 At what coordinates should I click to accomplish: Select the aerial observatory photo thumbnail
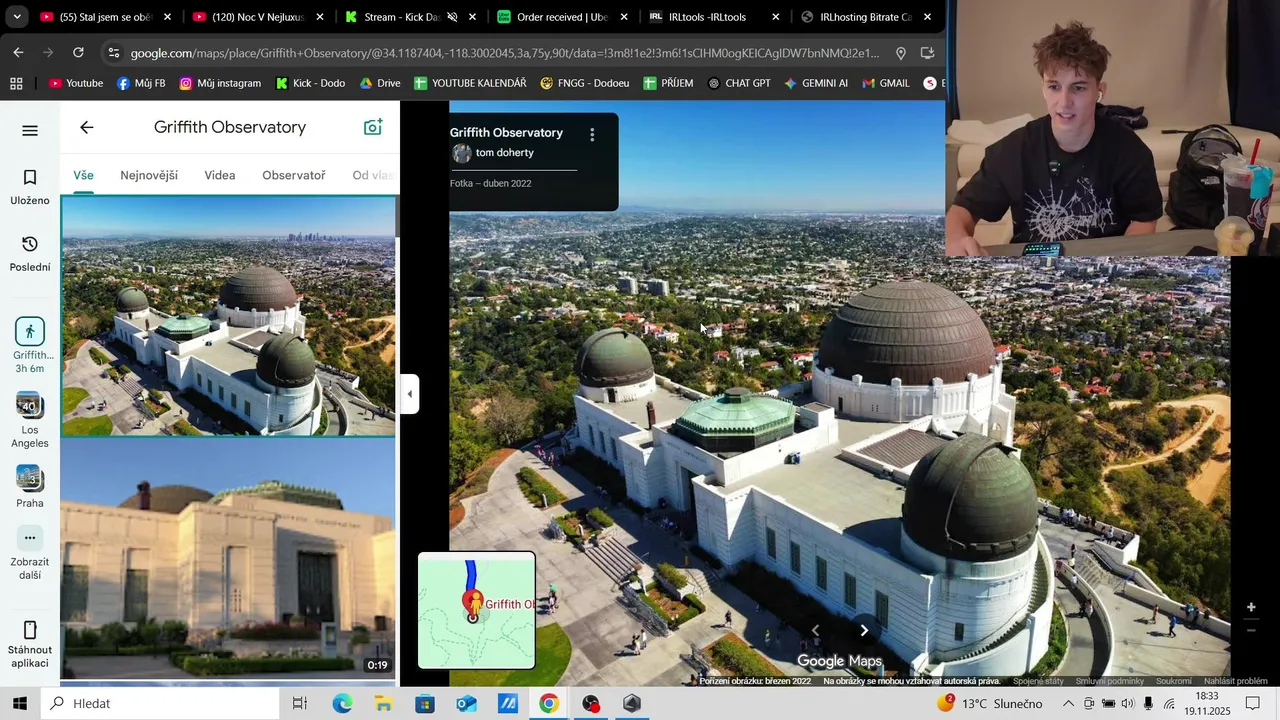(229, 316)
